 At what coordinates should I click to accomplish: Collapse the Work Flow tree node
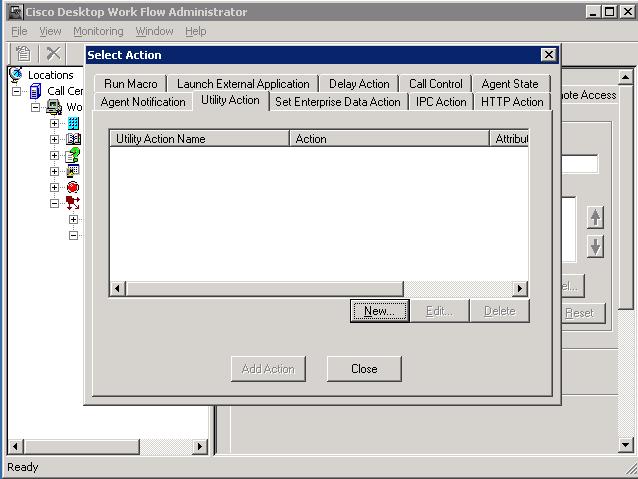coord(35,107)
